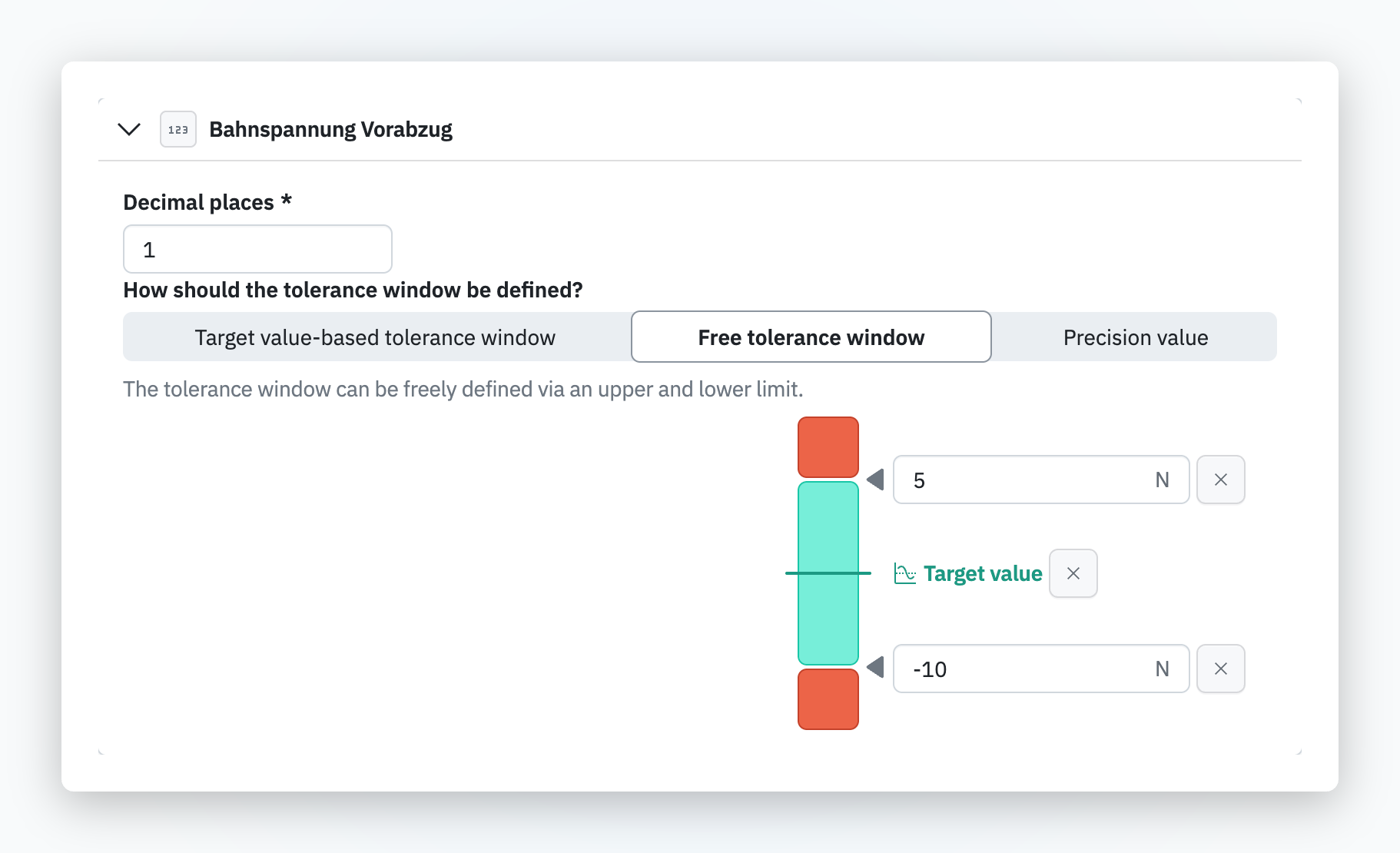This screenshot has height=853, width=1400.
Task: Click the N unit in lower limit field
Action: pos(1162,669)
